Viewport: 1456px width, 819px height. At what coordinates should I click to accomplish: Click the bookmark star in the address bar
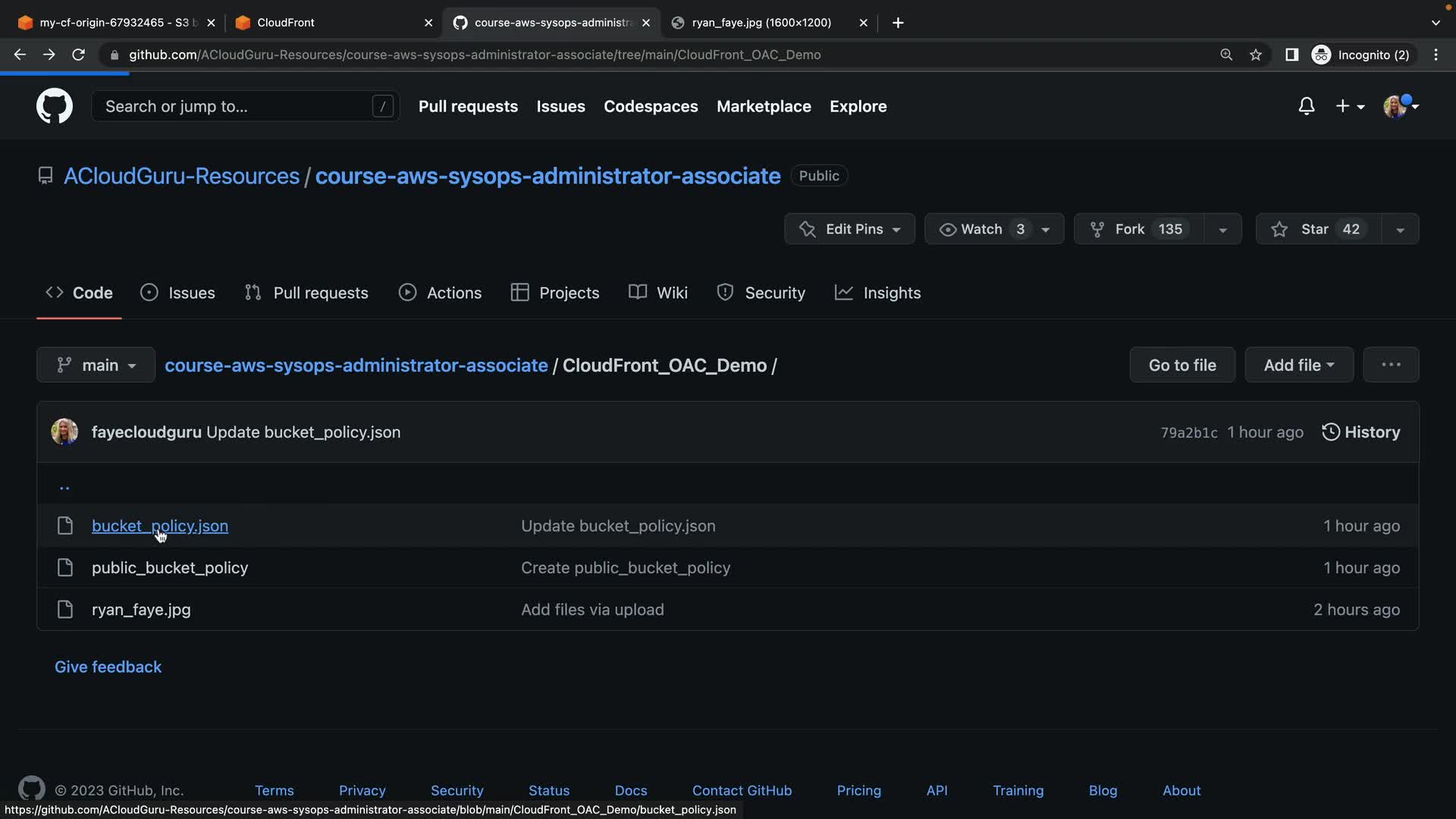[1256, 55]
